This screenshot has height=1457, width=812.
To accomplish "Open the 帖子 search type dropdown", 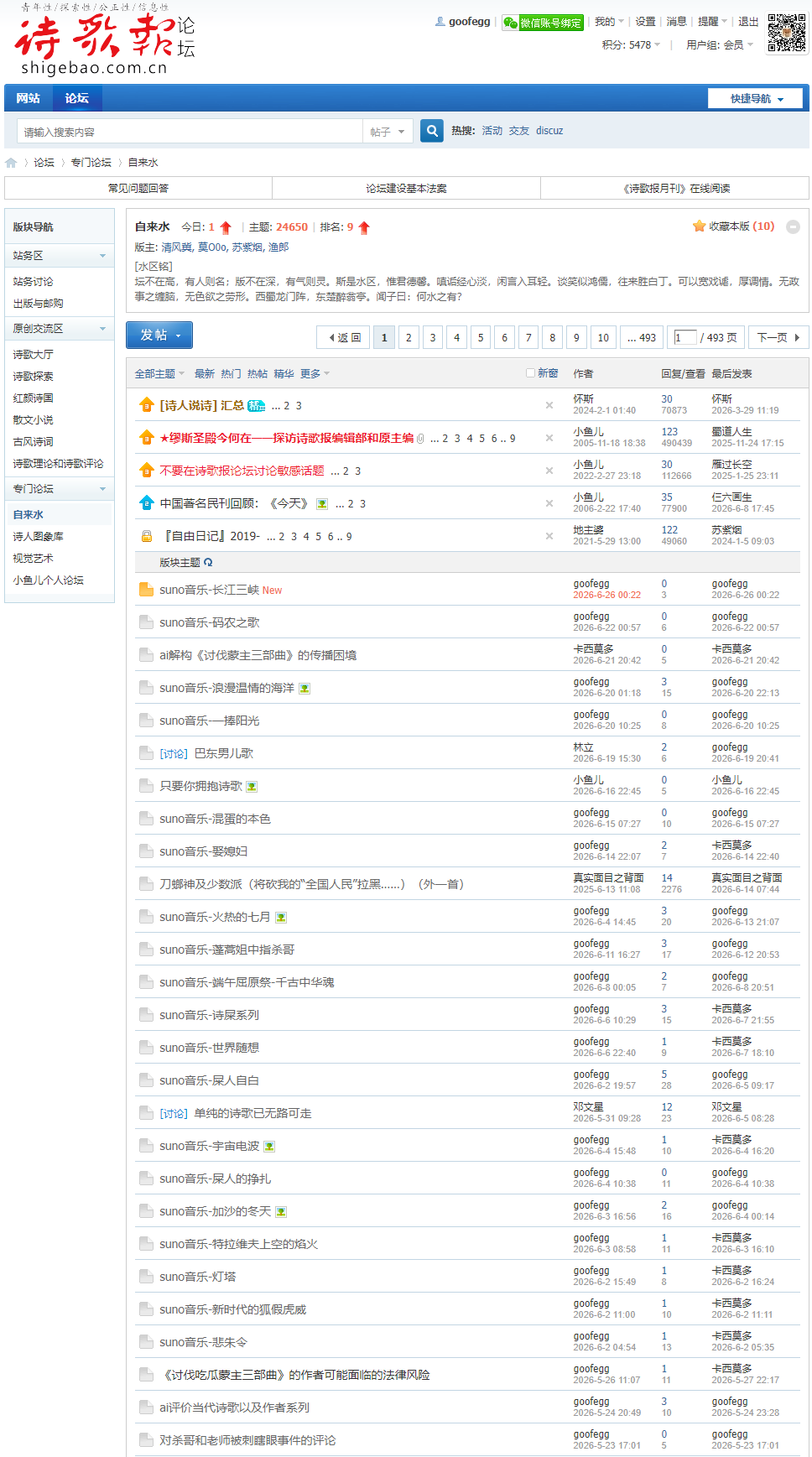I will [x=388, y=132].
